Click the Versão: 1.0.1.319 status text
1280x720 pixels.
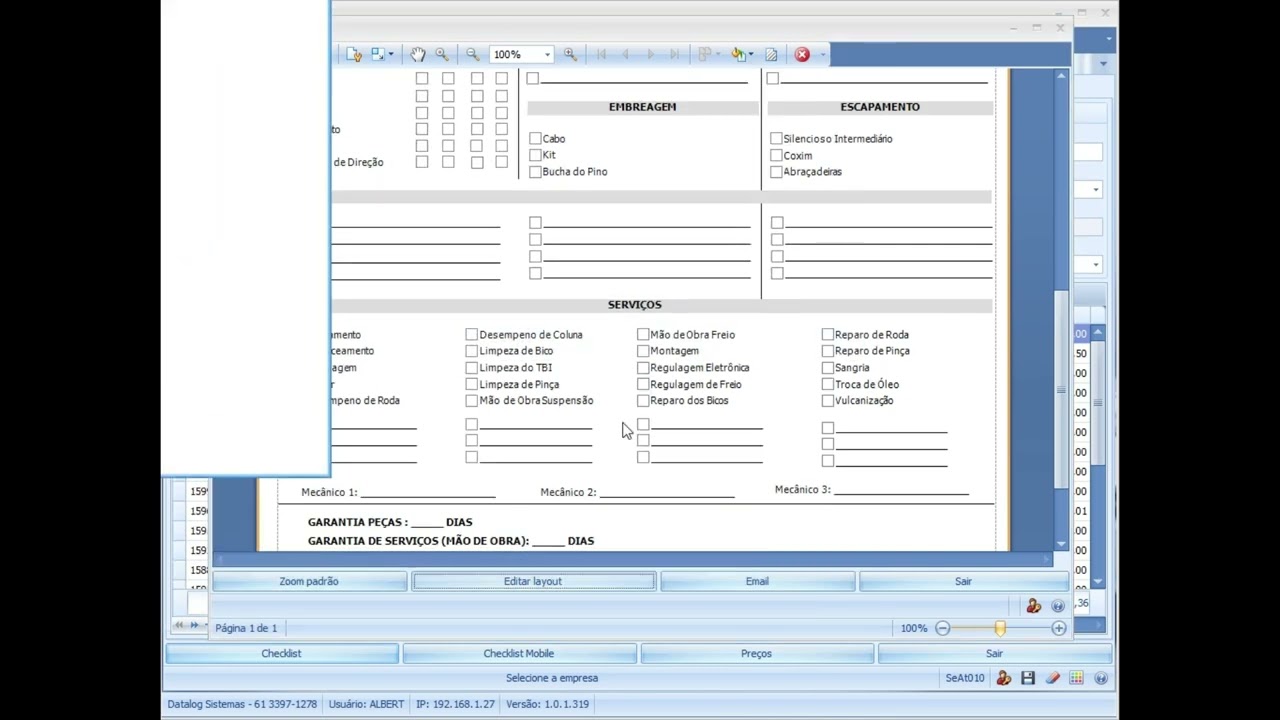point(547,704)
